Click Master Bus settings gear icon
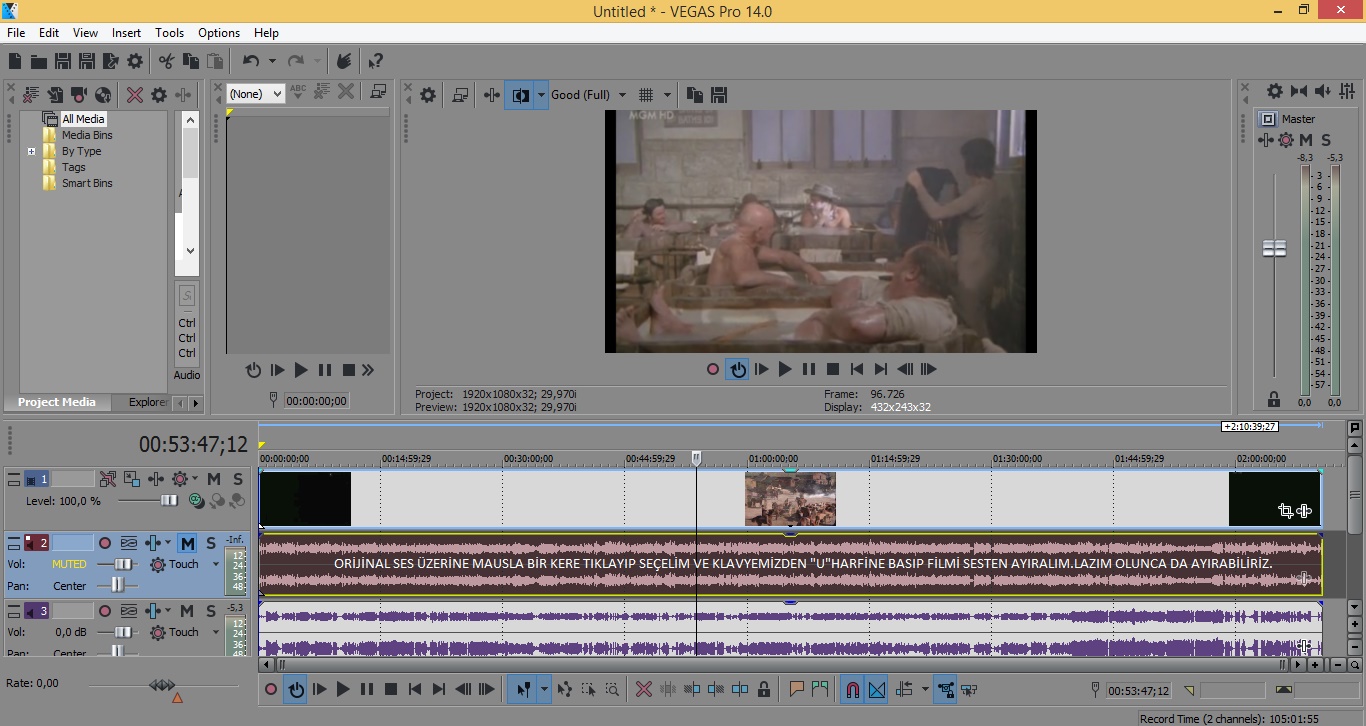1366x726 pixels. pos(1275,91)
